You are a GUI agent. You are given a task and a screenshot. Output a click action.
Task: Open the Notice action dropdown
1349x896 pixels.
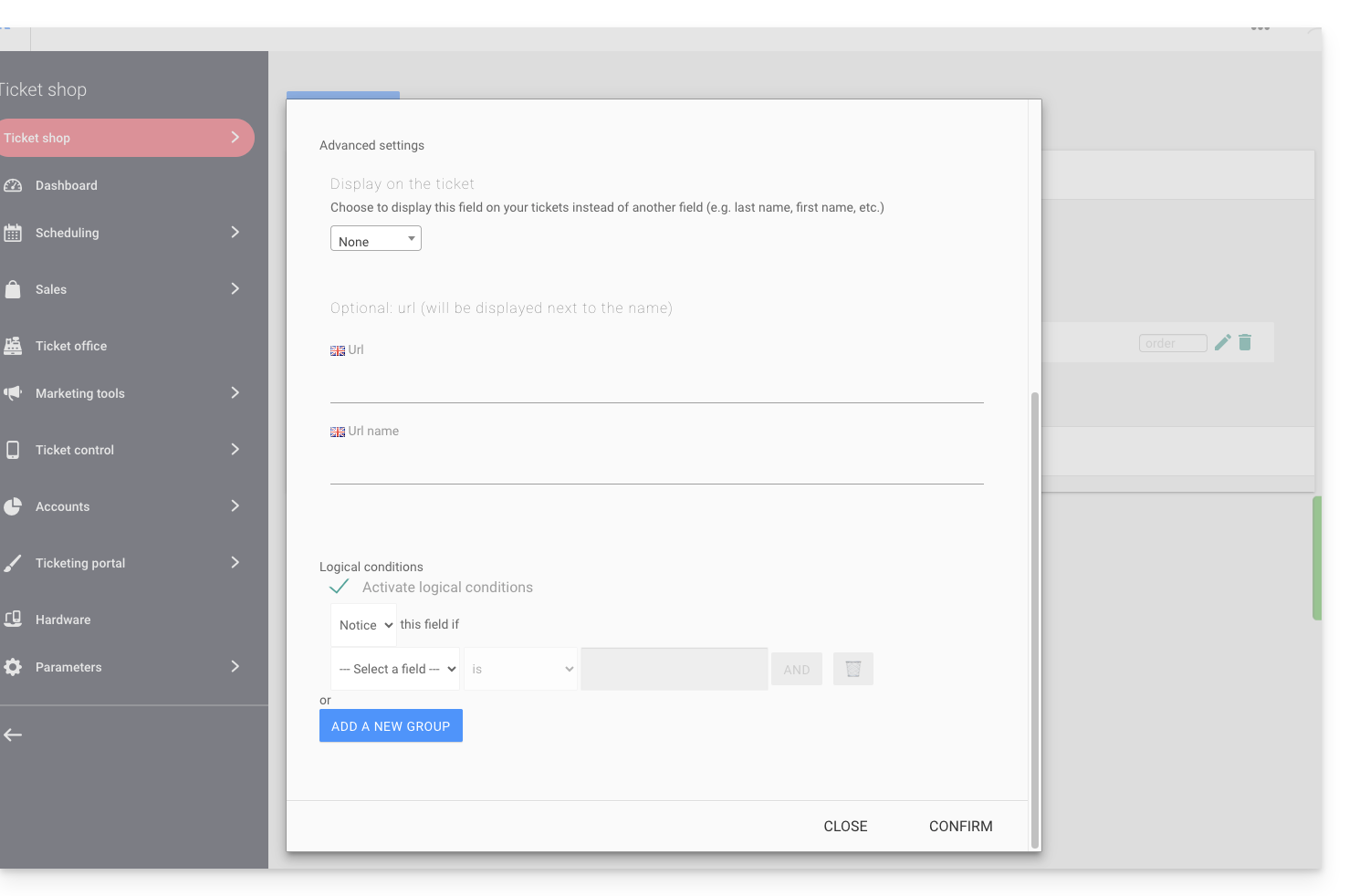364,625
